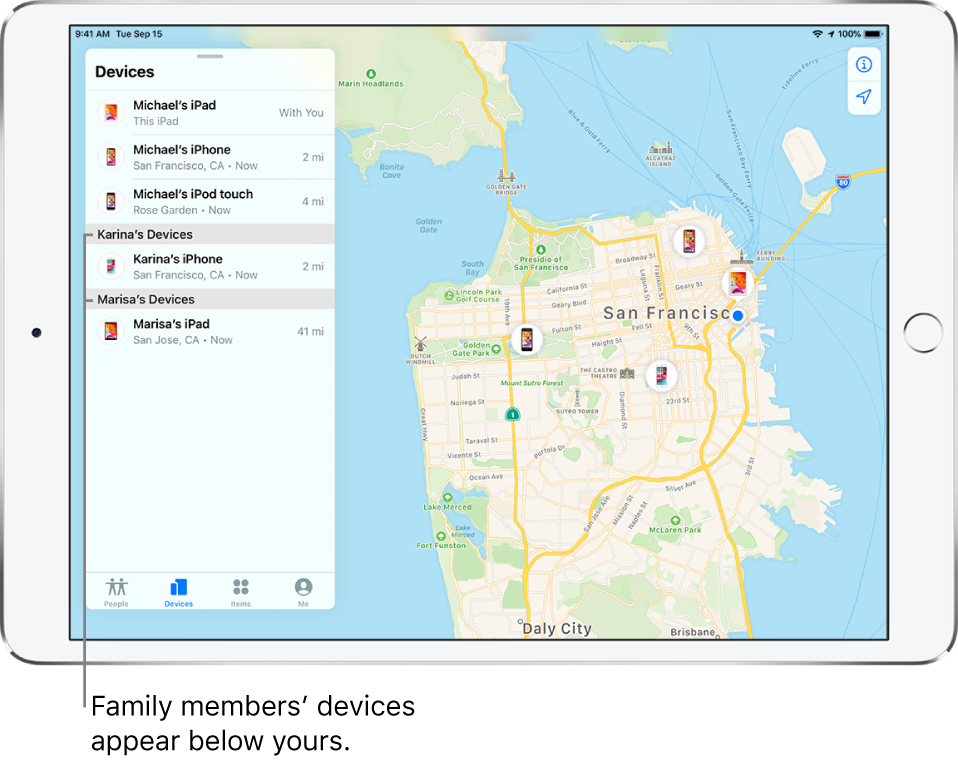Tap Marisa's iPad thumbnail icon in list

(x=111, y=331)
